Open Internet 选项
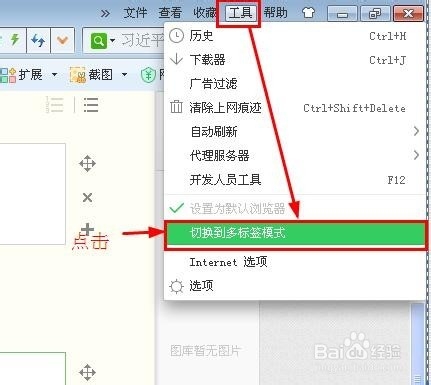Viewport: 431px width, 385px height. (295, 262)
